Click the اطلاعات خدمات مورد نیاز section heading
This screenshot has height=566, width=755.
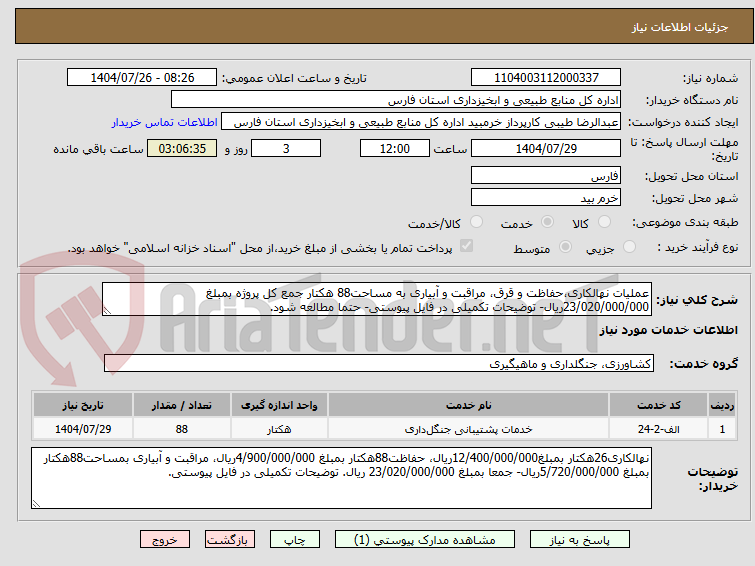(668, 330)
